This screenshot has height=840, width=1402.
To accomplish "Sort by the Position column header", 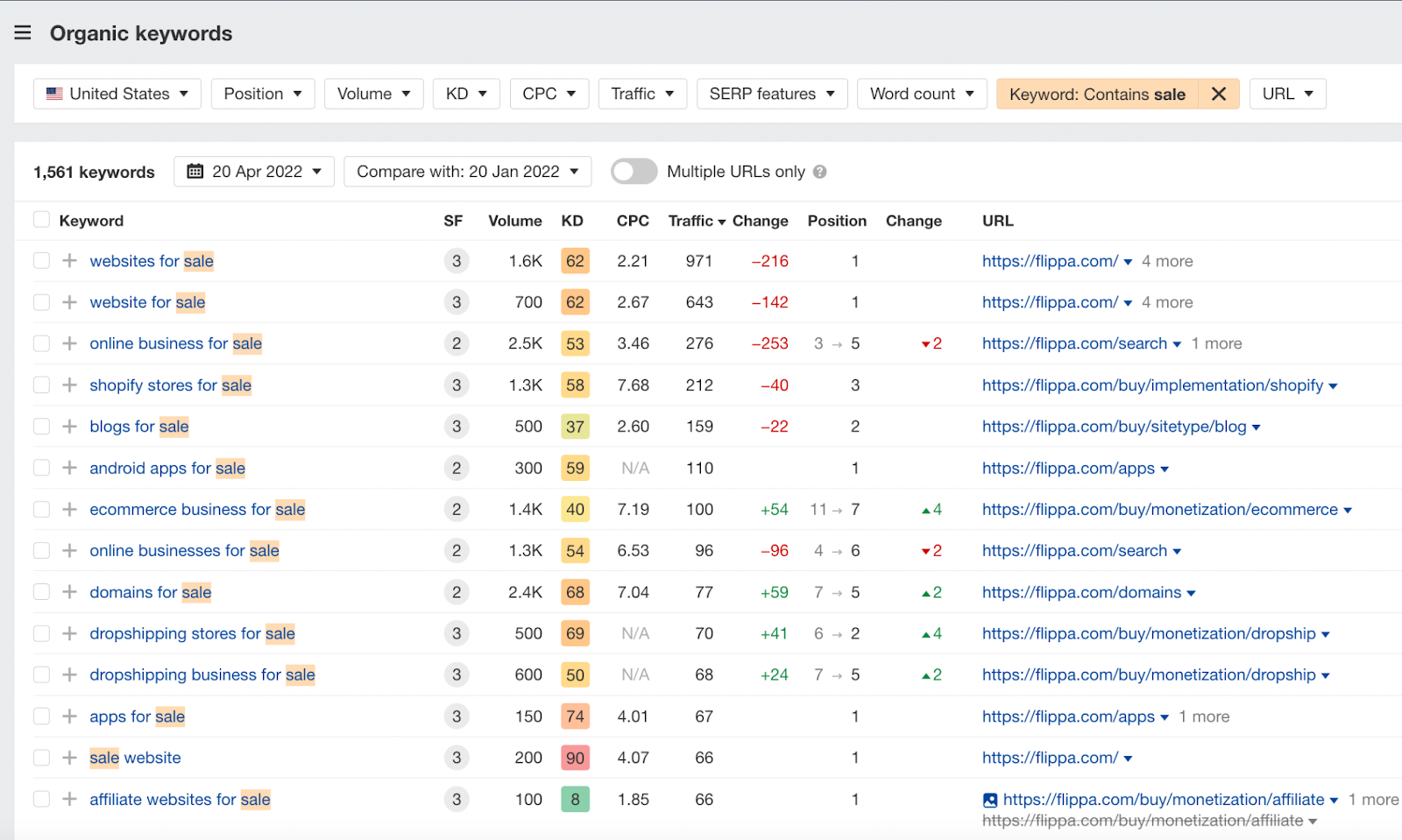I will 837,221.
